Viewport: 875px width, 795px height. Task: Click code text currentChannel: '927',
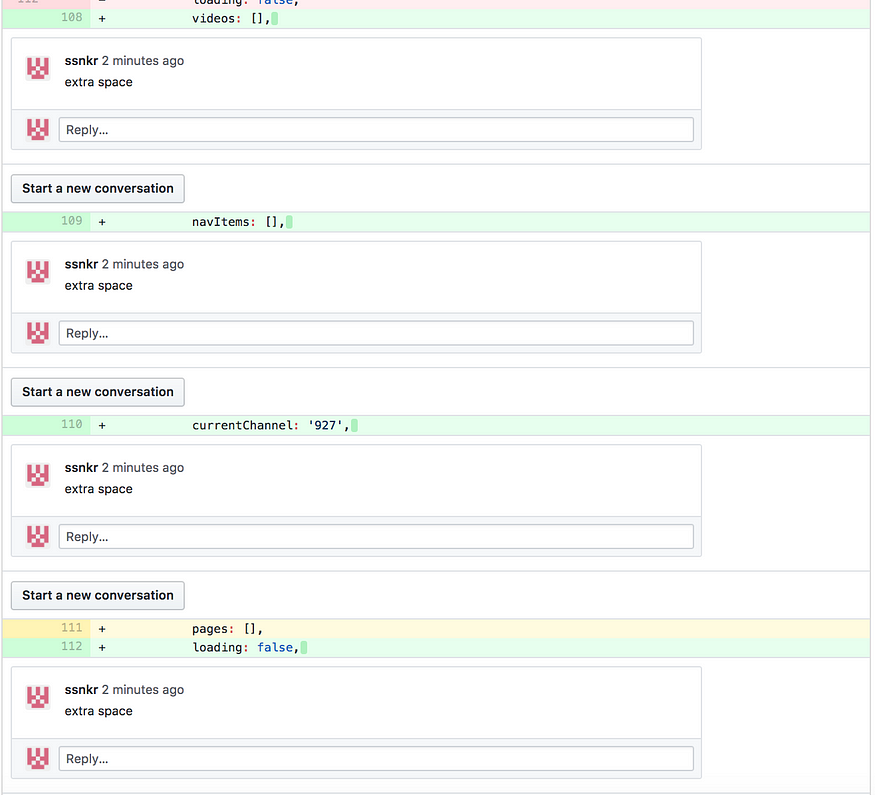[x=271, y=426]
